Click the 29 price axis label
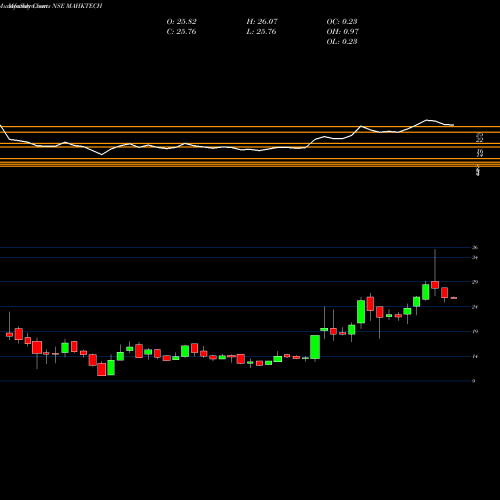 pos(475,282)
